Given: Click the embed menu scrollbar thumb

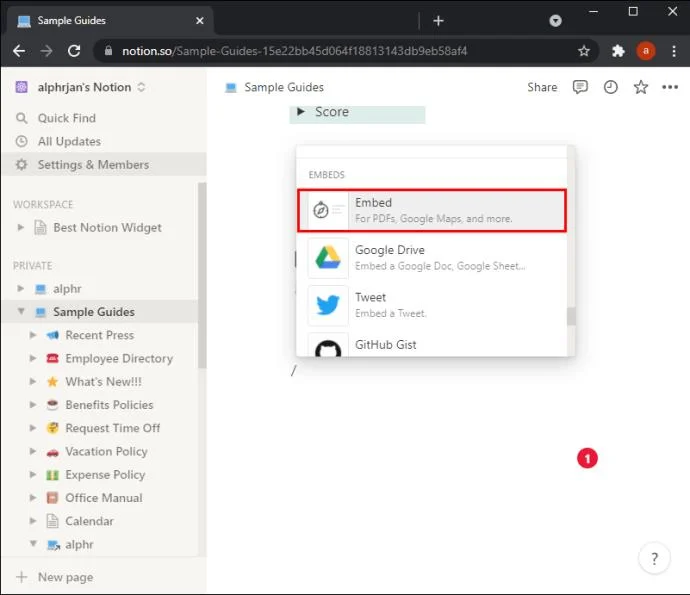Looking at the screenshot, I should click(x=571, y=316).
